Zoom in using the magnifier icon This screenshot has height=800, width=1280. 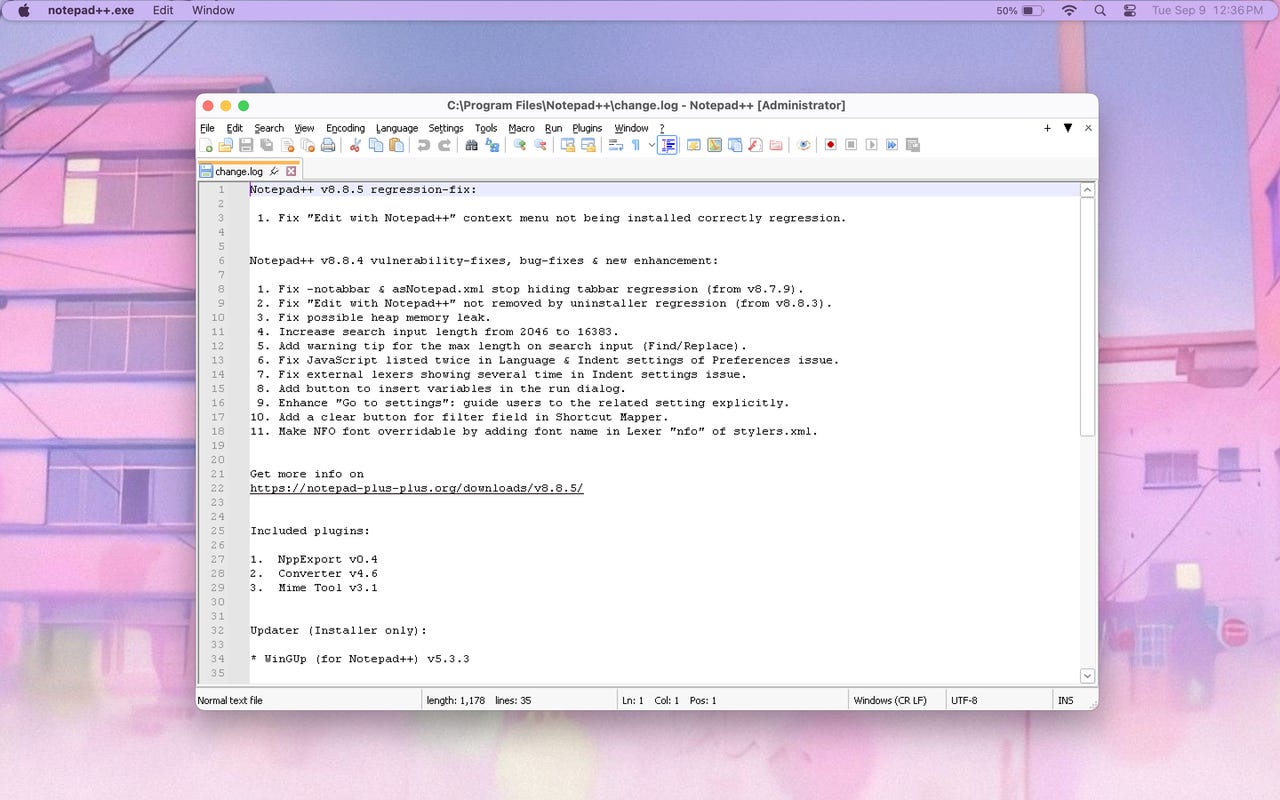click(x=518, y=145)
